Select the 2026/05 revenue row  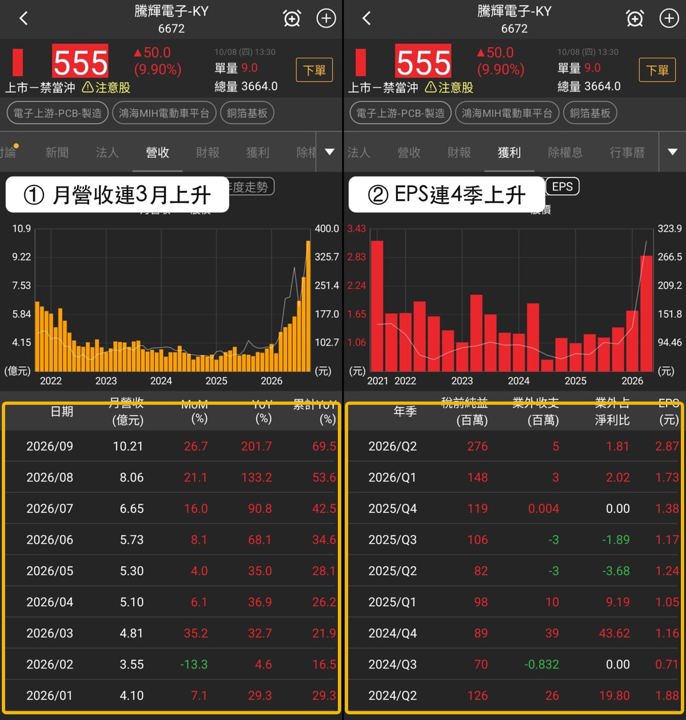[171, 571]
